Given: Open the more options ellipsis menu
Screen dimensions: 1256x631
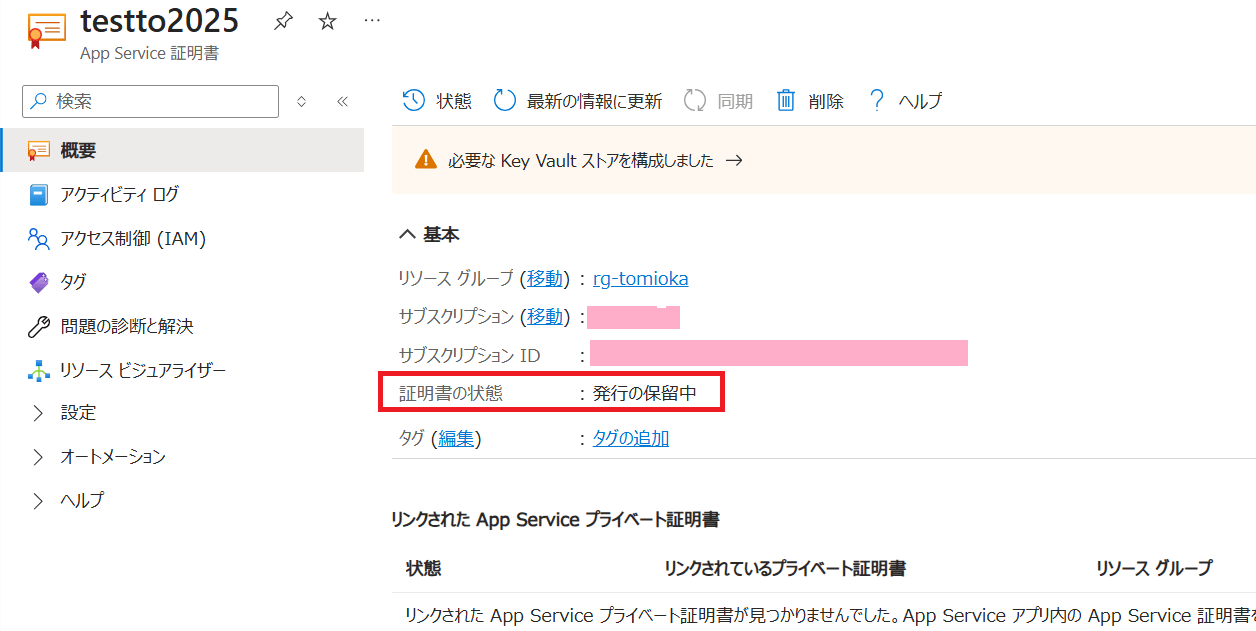Looking at the screenshot, I should pyautogui.click(x=372, y=21).
